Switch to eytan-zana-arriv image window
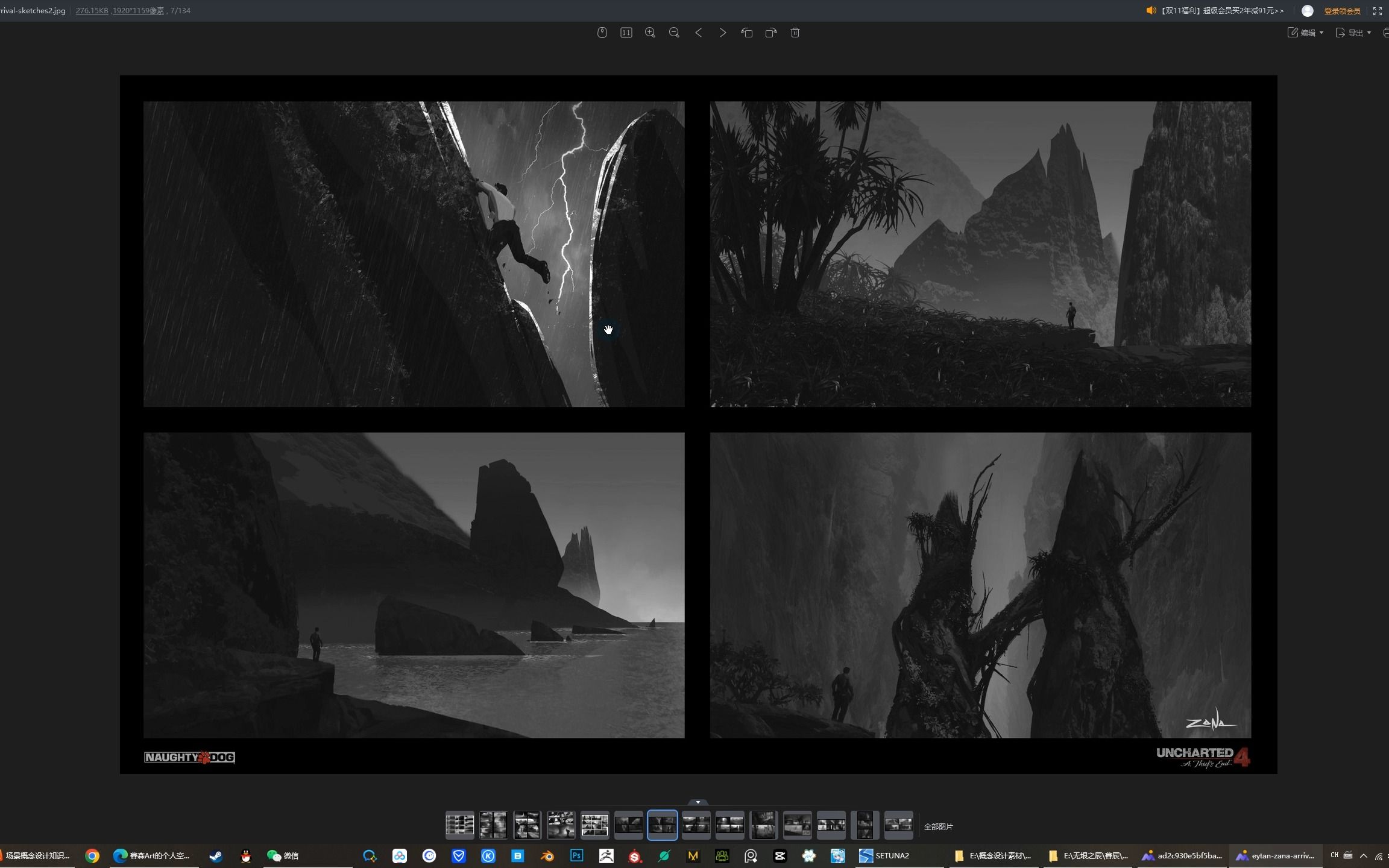The image size is (1389, 868). [x=1275, y=856]
